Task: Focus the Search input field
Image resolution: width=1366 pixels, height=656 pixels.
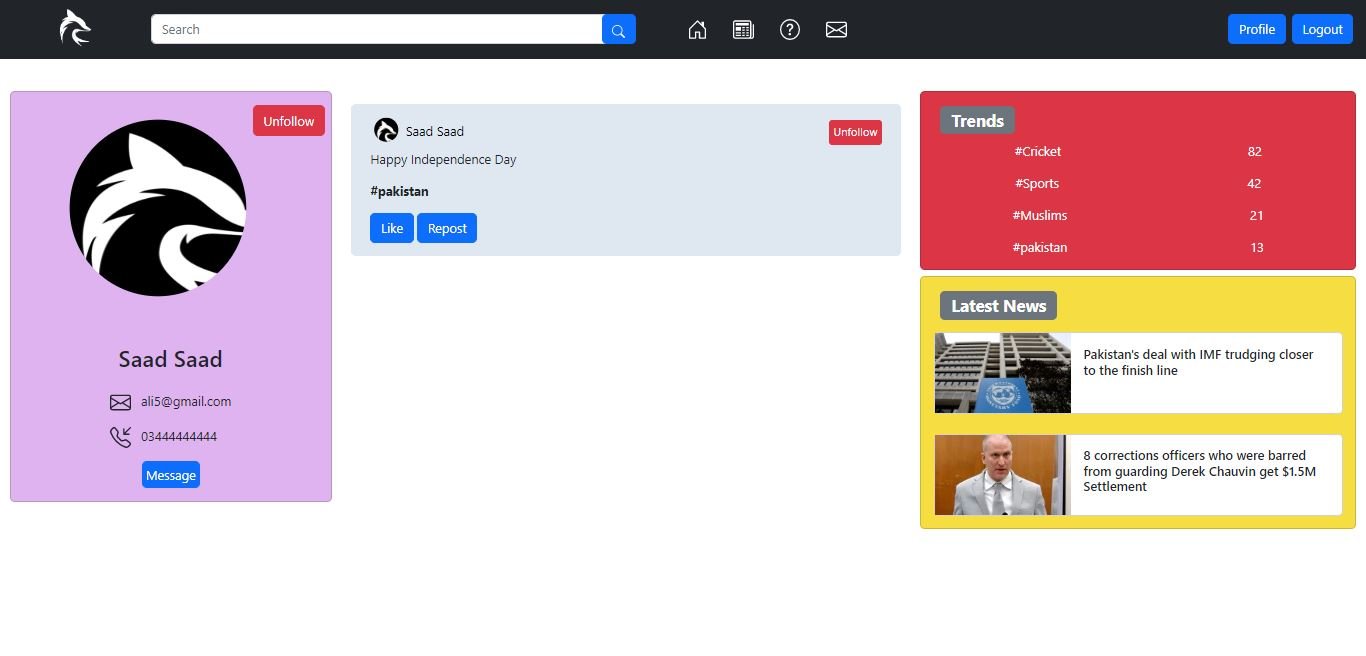Action: (x=376, y=30)
